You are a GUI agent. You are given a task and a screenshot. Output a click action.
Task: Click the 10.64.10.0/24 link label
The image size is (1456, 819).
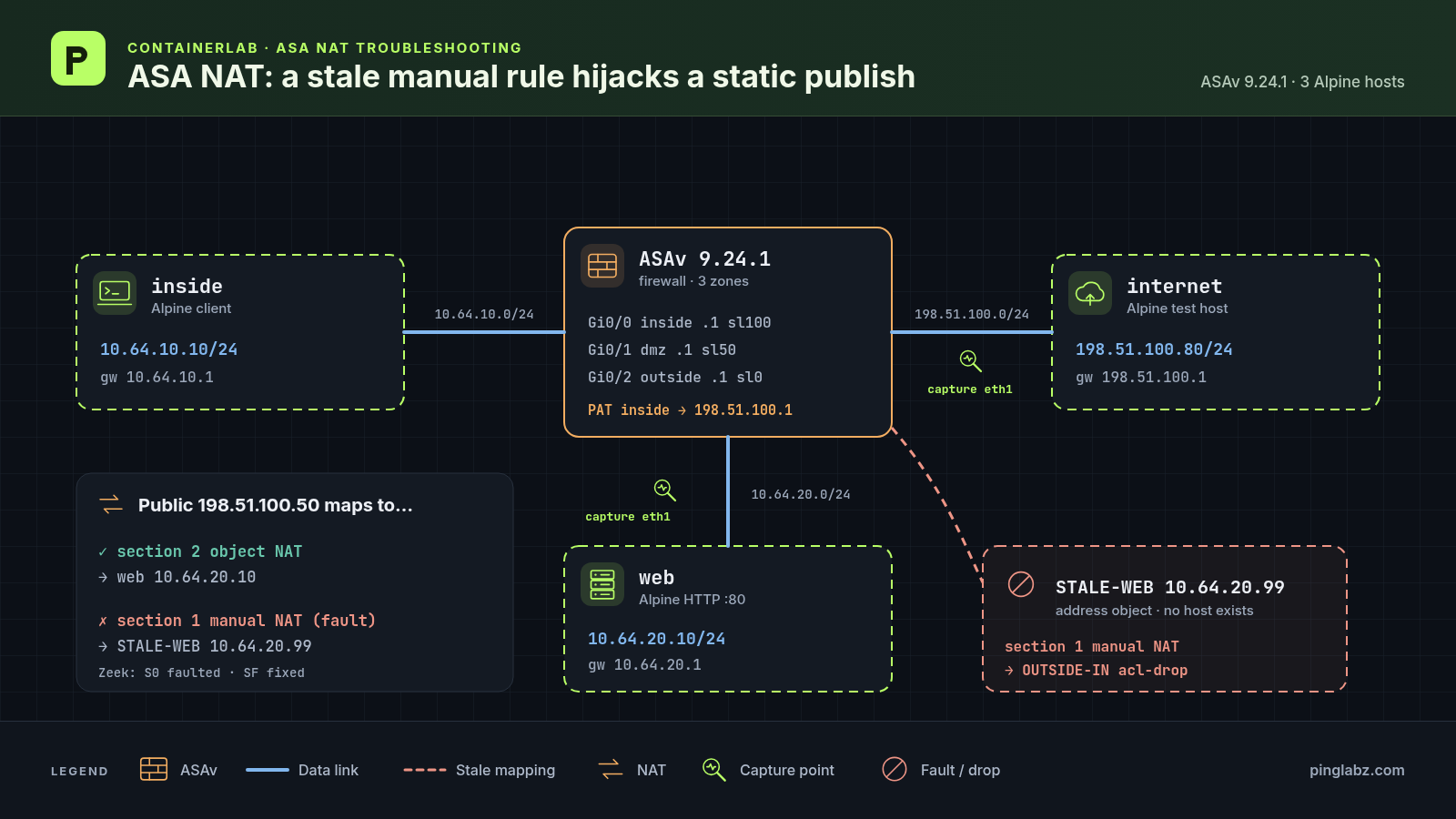(x=484, y=314)
